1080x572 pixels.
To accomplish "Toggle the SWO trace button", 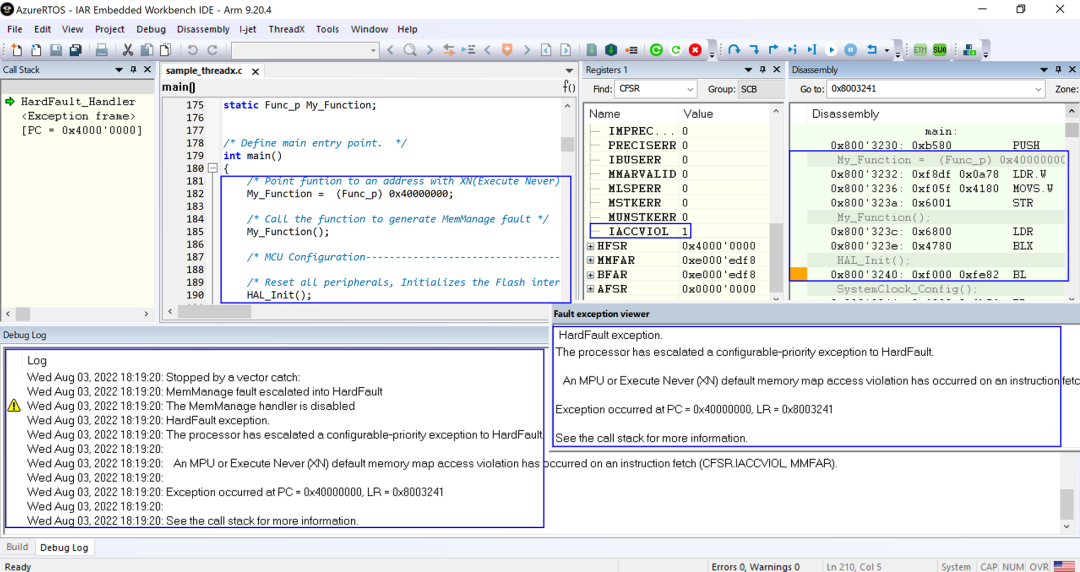I will point(939,50).
